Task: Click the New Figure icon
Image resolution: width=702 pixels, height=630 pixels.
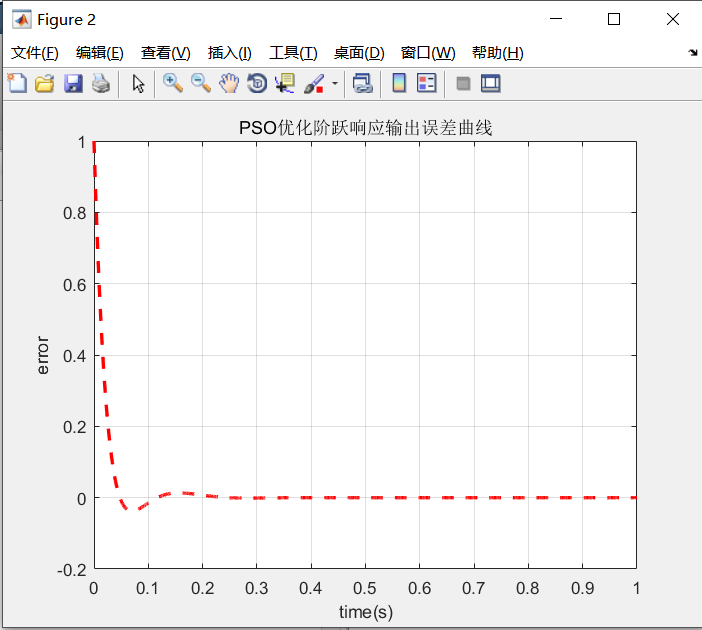Action: click(17, 83)
